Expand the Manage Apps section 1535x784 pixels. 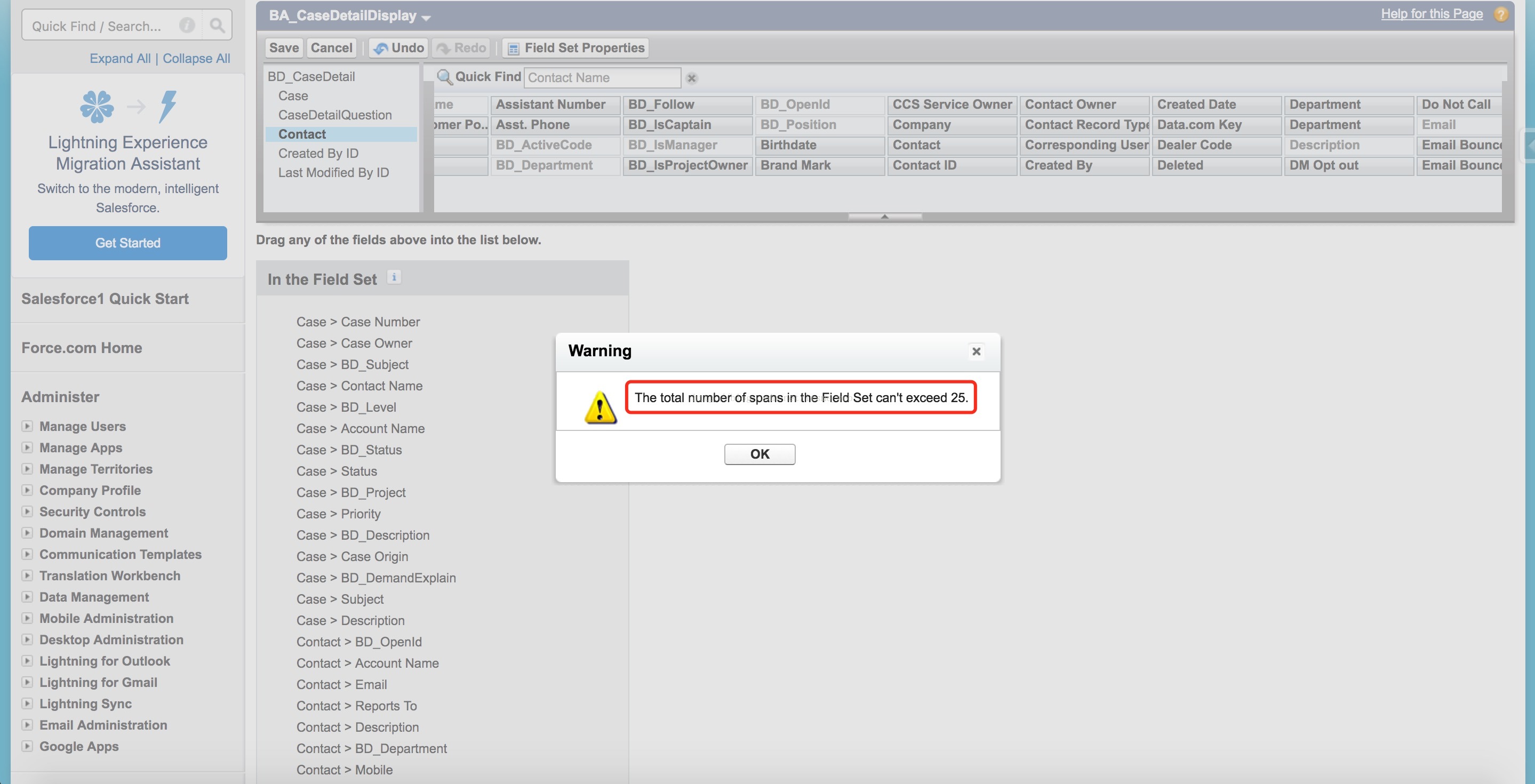coord(27,447)
